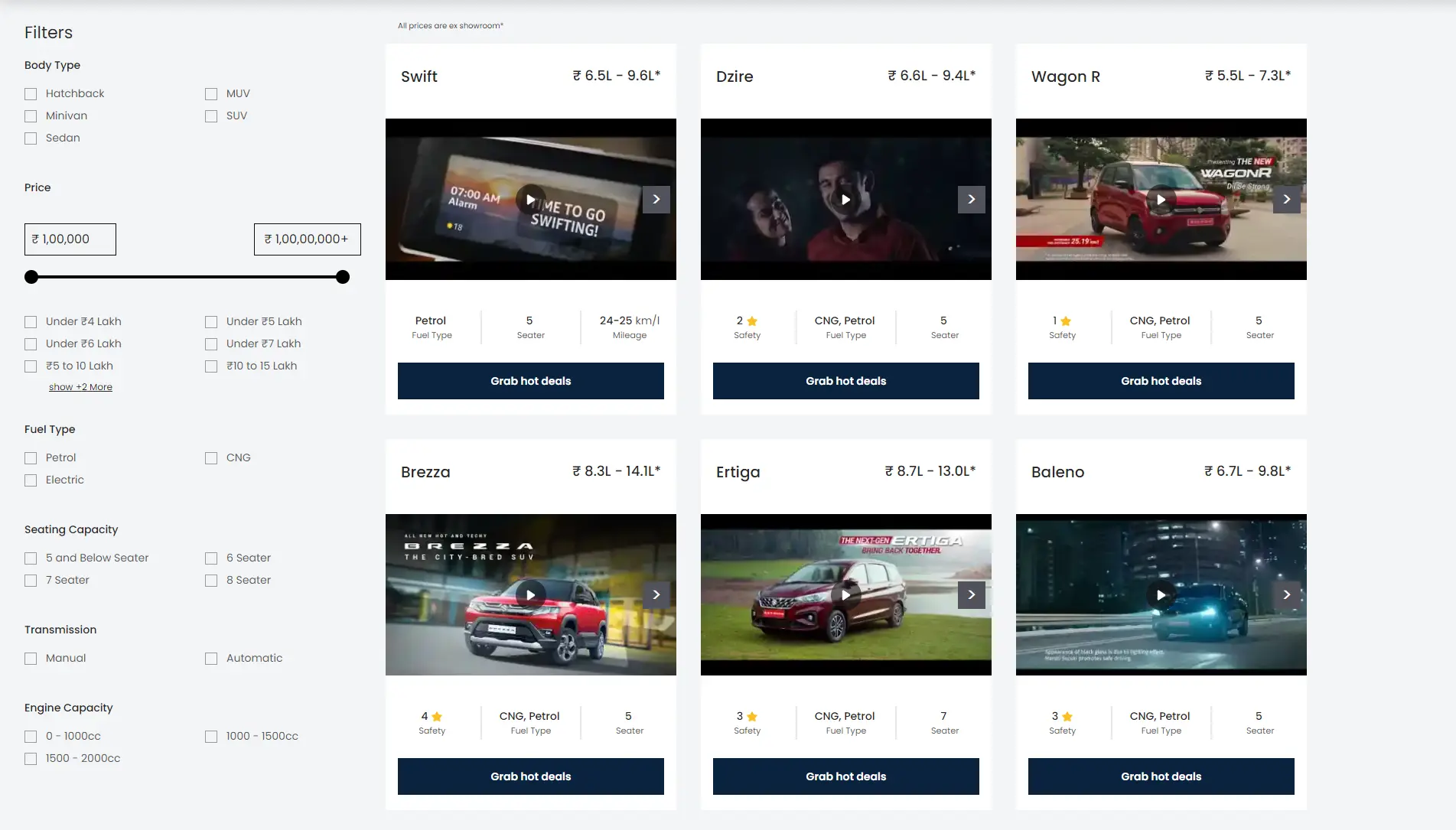
Task: Play the Dzire video
Action: pos(845,200)
